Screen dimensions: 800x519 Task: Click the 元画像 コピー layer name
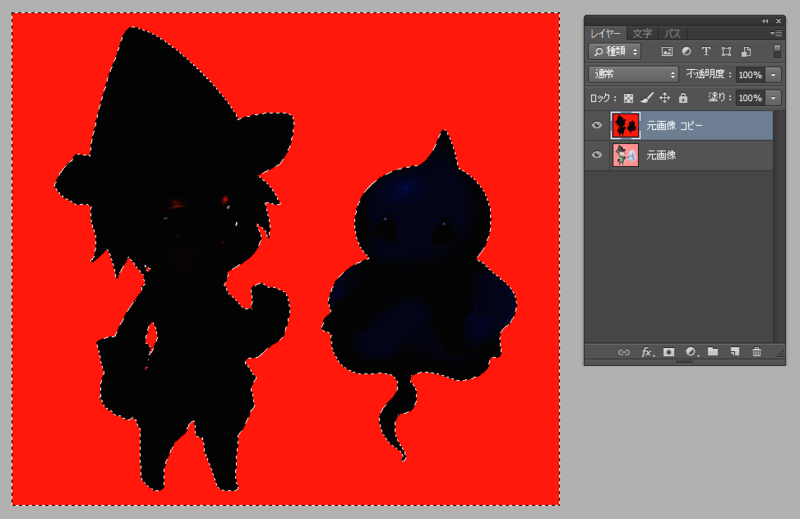tap(674, 126)
